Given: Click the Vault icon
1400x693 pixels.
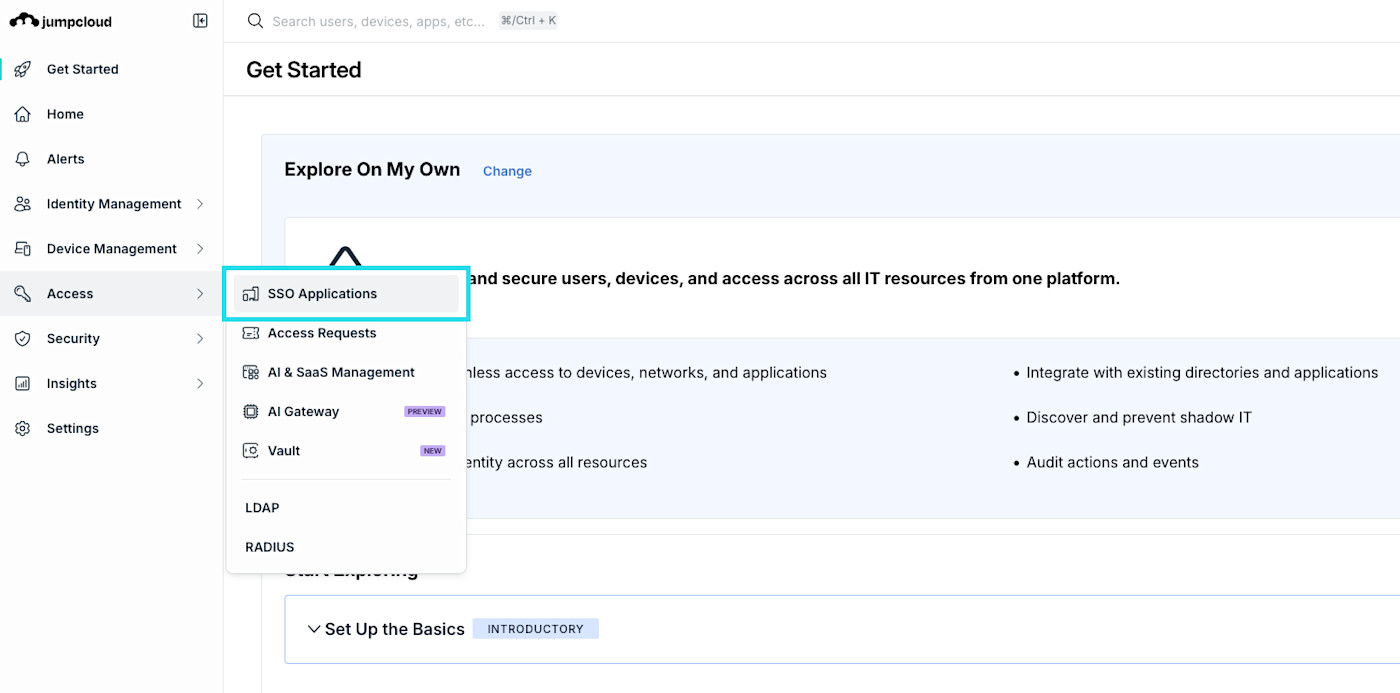Looking at the screenshot, I should click(251, 451).
